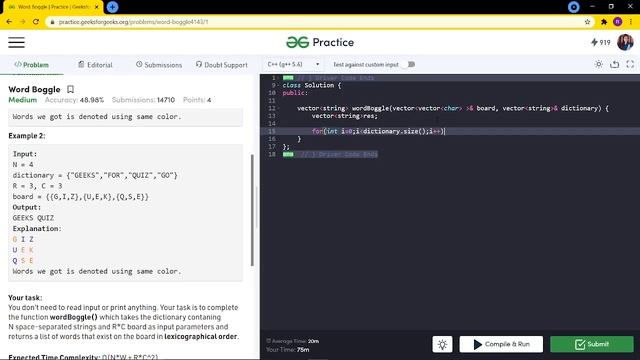Click the 'Your Time: 75m' label

point(288,350)
